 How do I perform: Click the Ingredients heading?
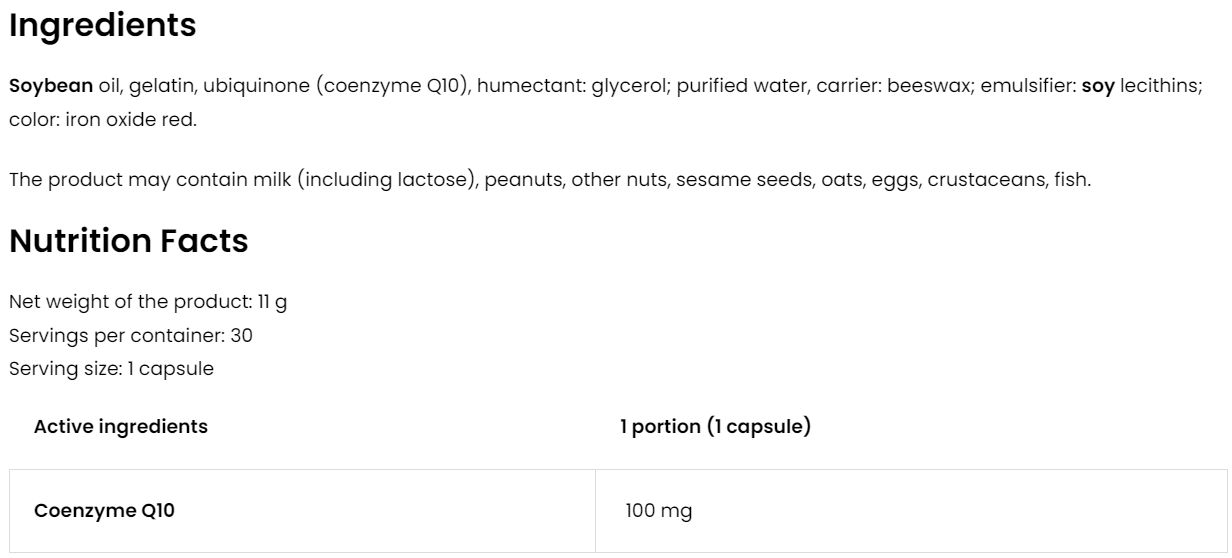102,27
